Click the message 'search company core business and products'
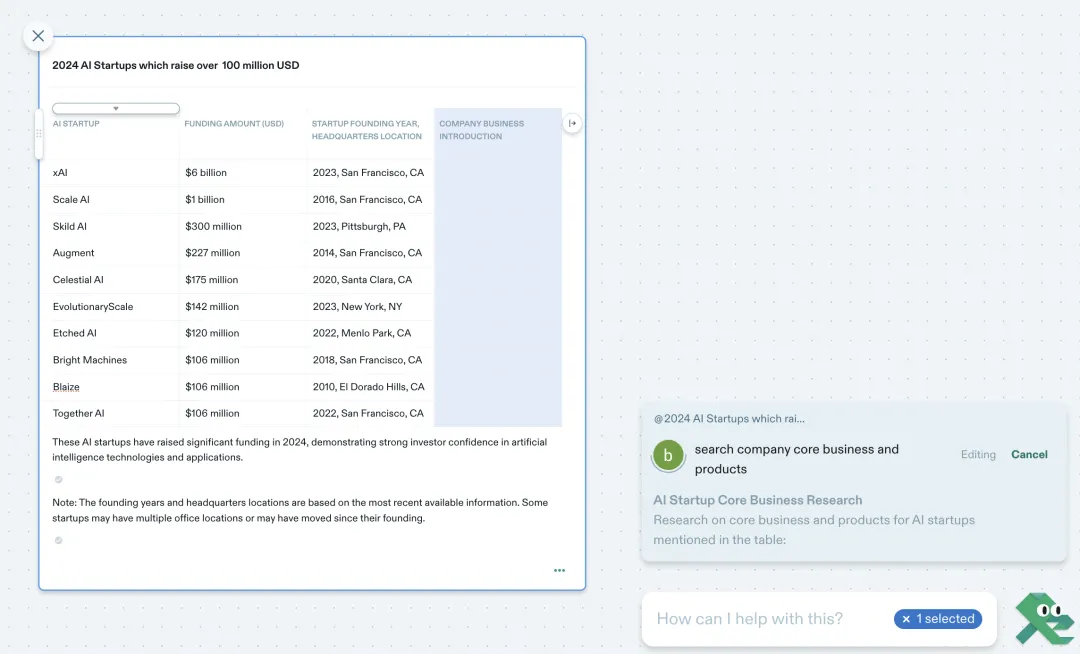The width and height of the screenshot is (1080, 654). [x=797, y=459]
